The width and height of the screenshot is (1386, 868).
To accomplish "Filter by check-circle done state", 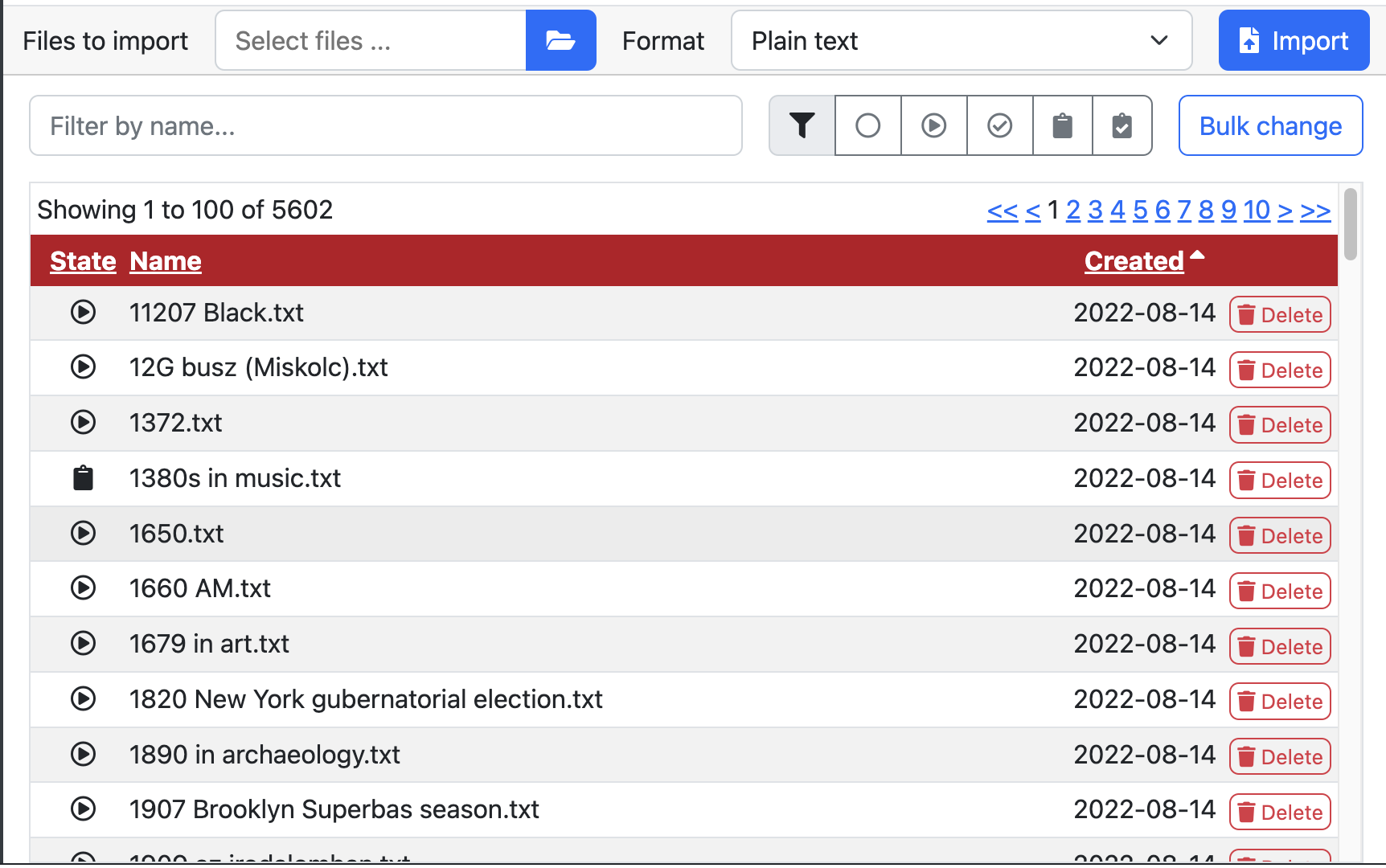I will pos(1000,125).
